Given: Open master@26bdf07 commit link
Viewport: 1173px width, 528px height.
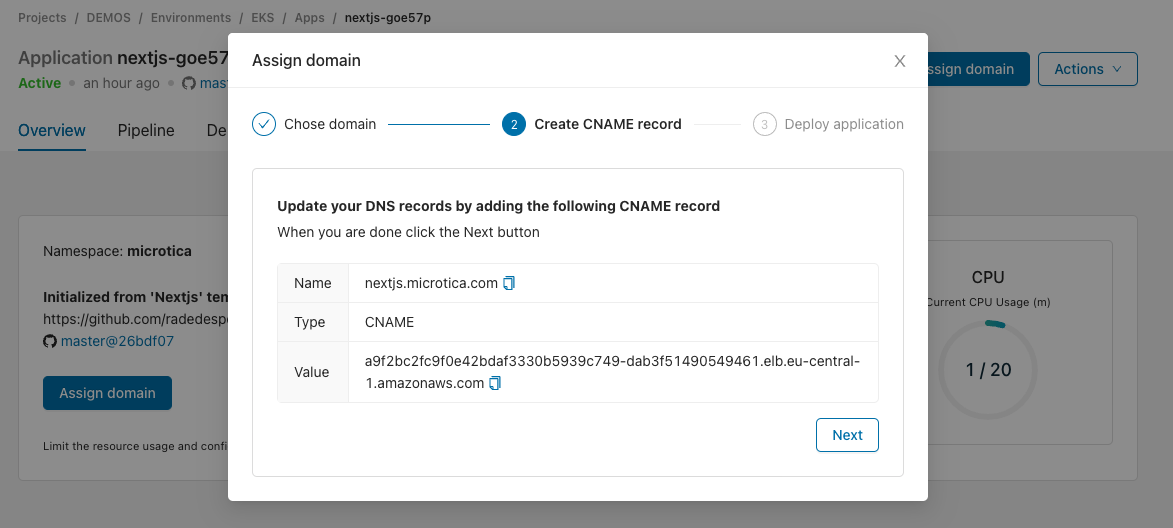Looking at the screenshot, I should (x=117, y=341).
